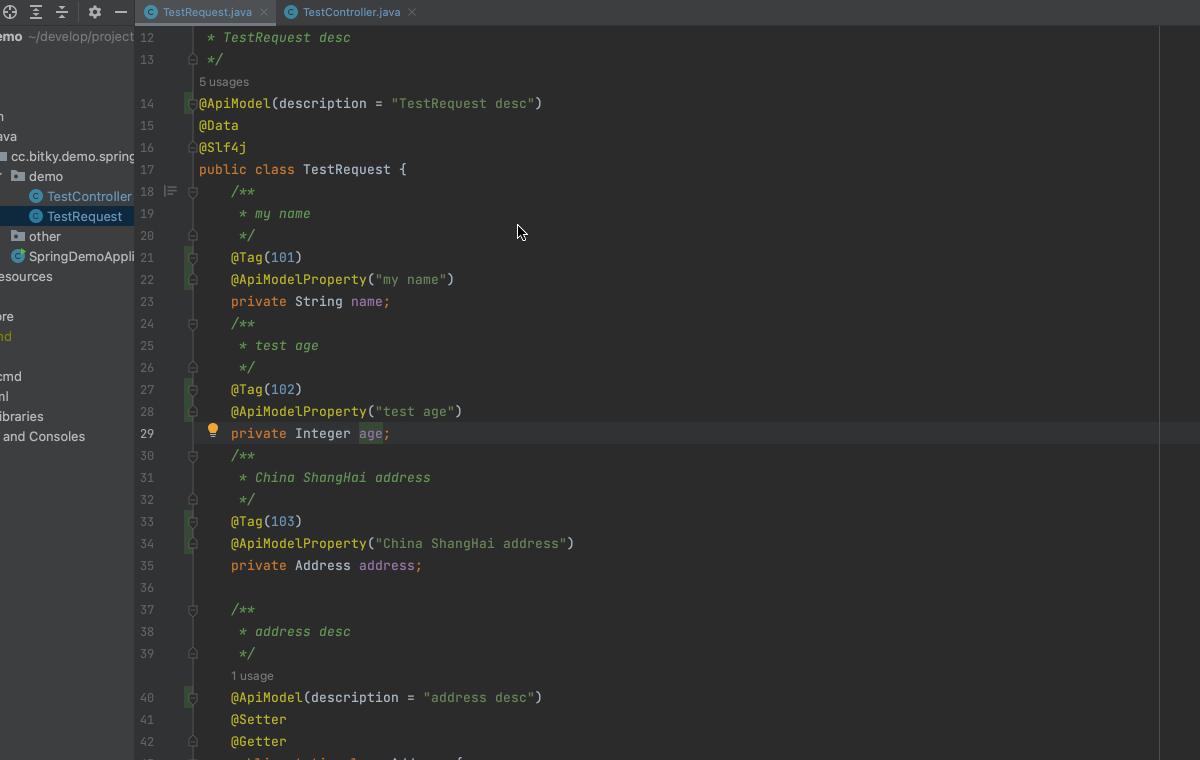Open the 1 usage hint above the Address class
The width and height of the screenshot is (1200, 760).
click(252, 675)
